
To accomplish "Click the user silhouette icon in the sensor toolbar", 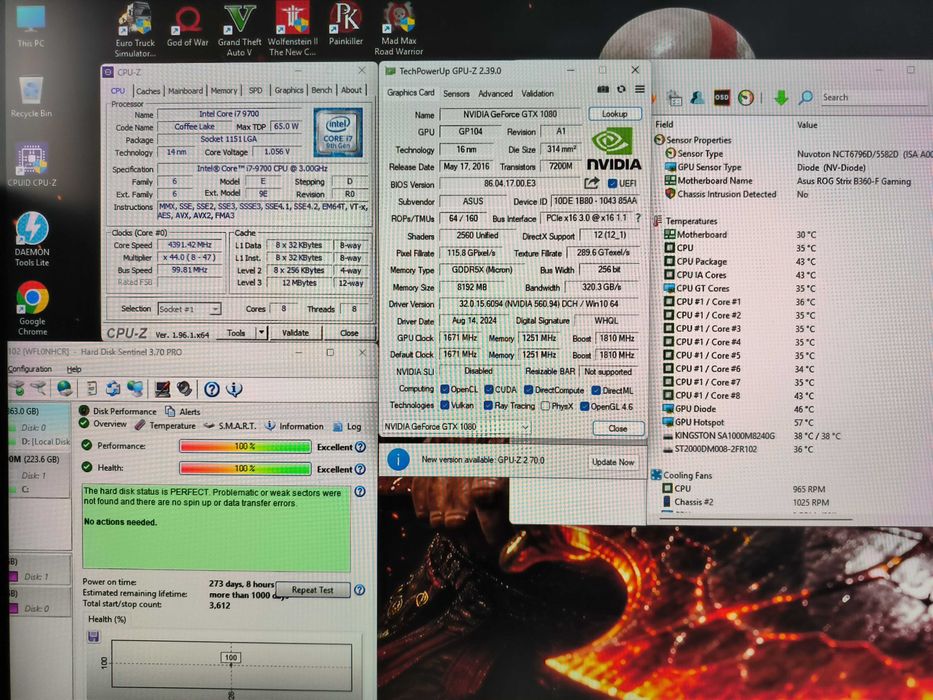I will (697, 98).
